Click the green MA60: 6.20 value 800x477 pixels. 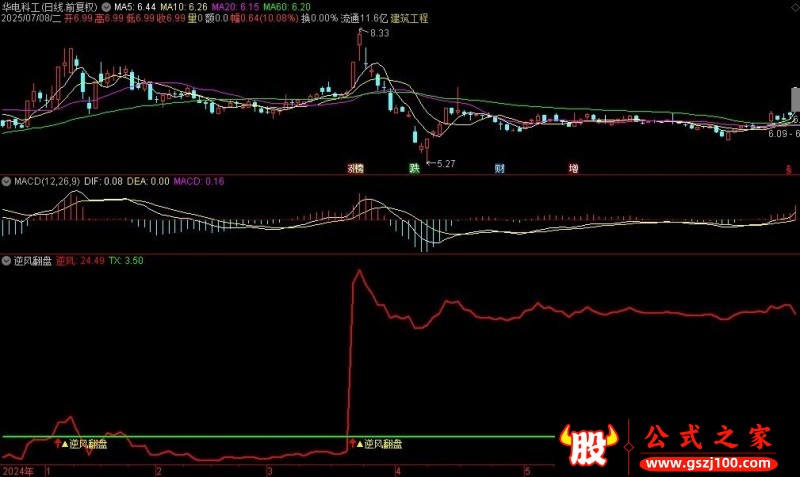coord(287,7)
